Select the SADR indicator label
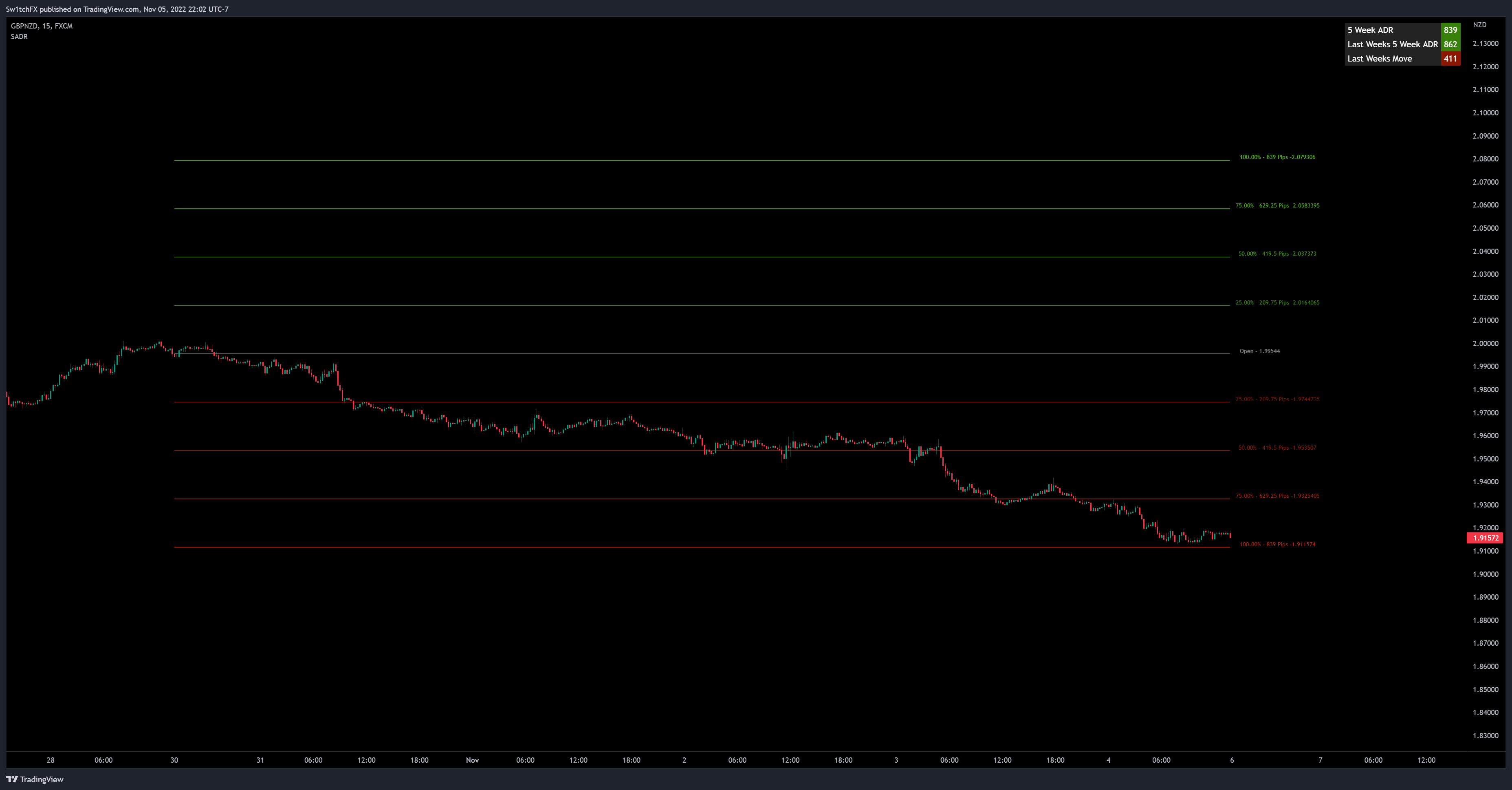Screen dimensions: 1512x790 coord(19,36)
